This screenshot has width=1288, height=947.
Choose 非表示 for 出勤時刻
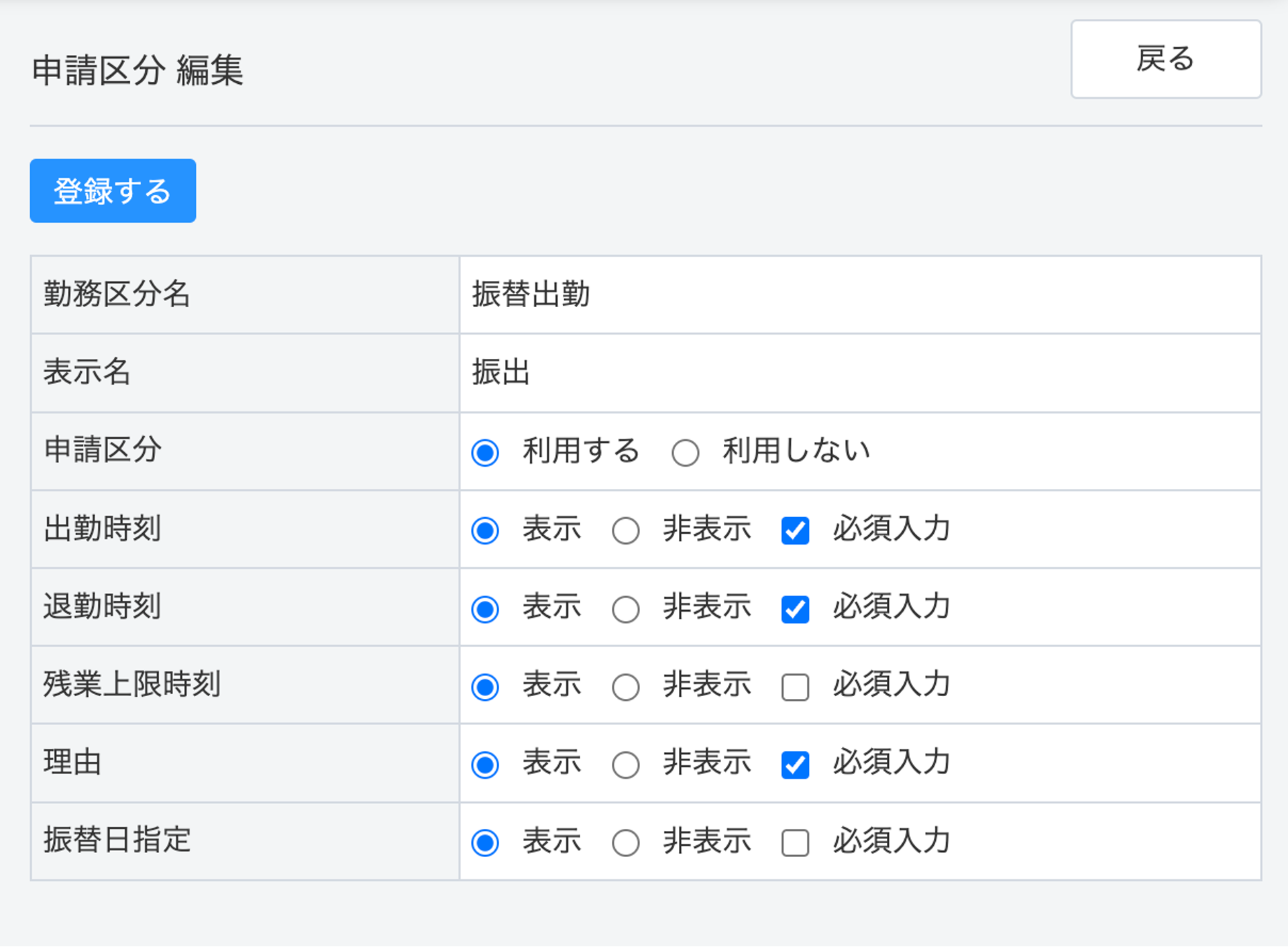[x=625, y=531]
